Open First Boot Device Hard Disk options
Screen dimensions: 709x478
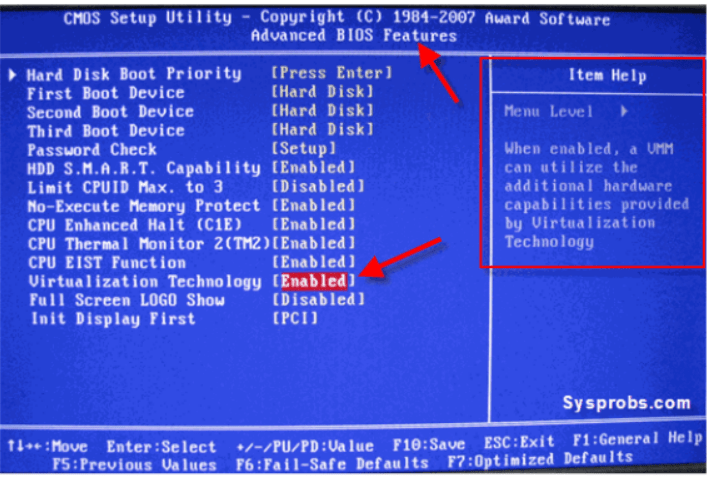[323, 92]
